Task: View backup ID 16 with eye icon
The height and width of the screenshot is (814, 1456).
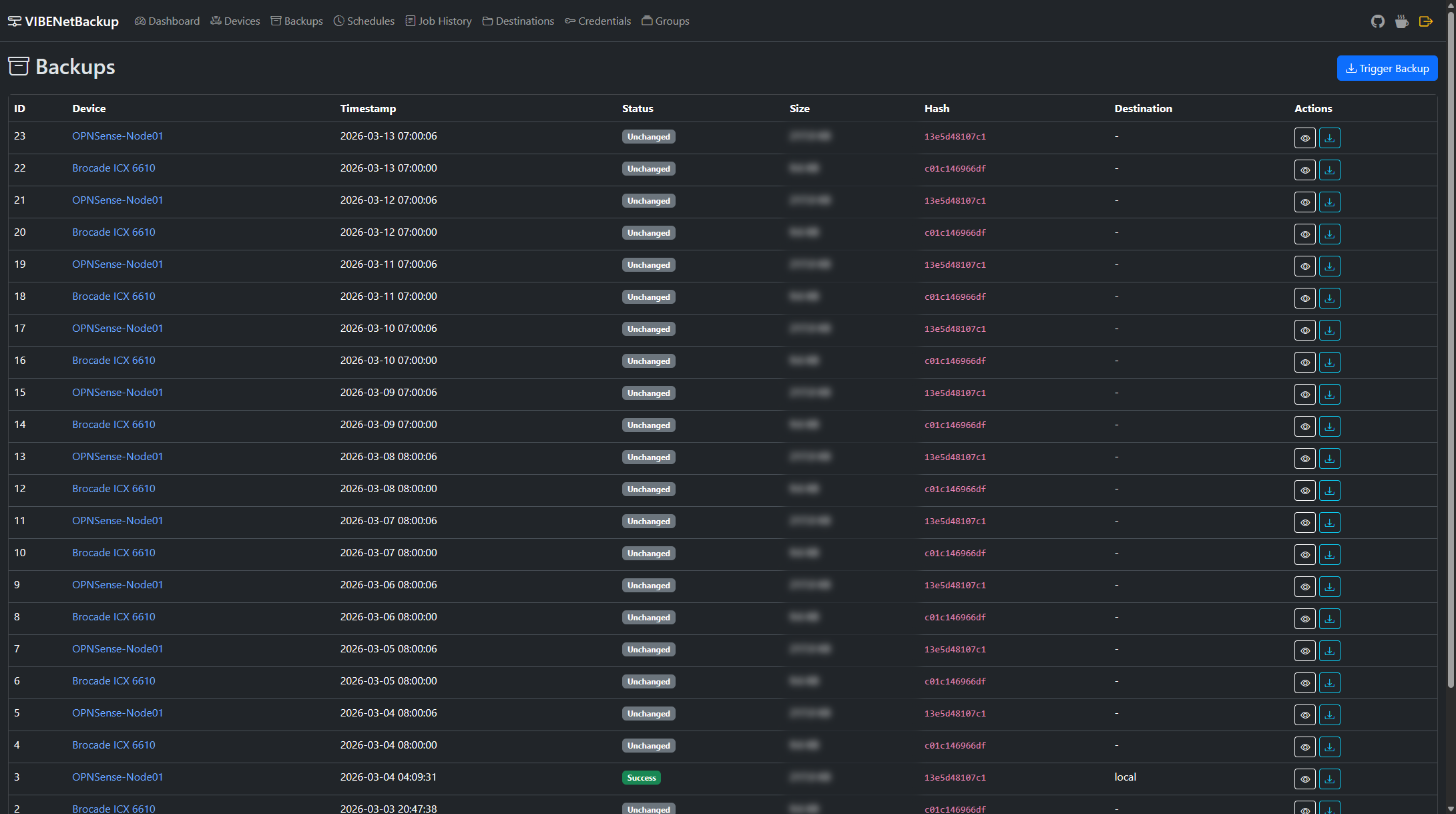Action: tap(1305, 362)
